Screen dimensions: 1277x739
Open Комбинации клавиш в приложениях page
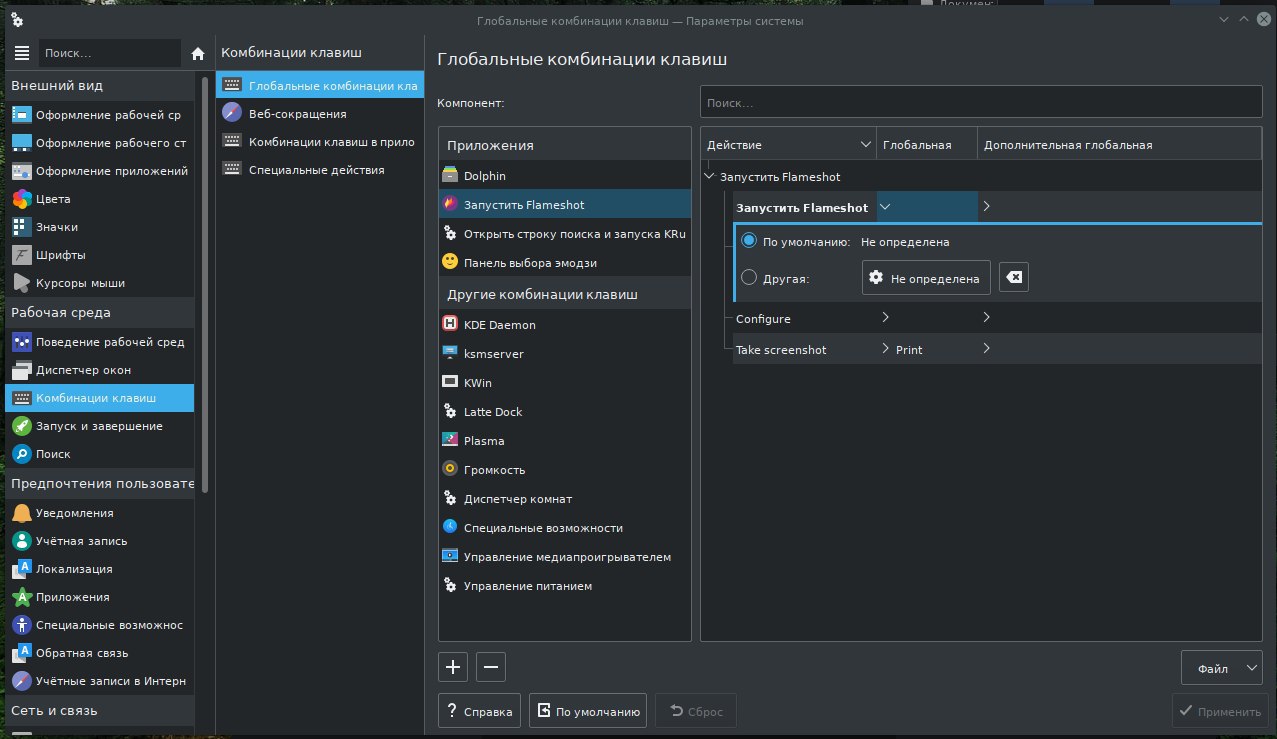(320, 142)
